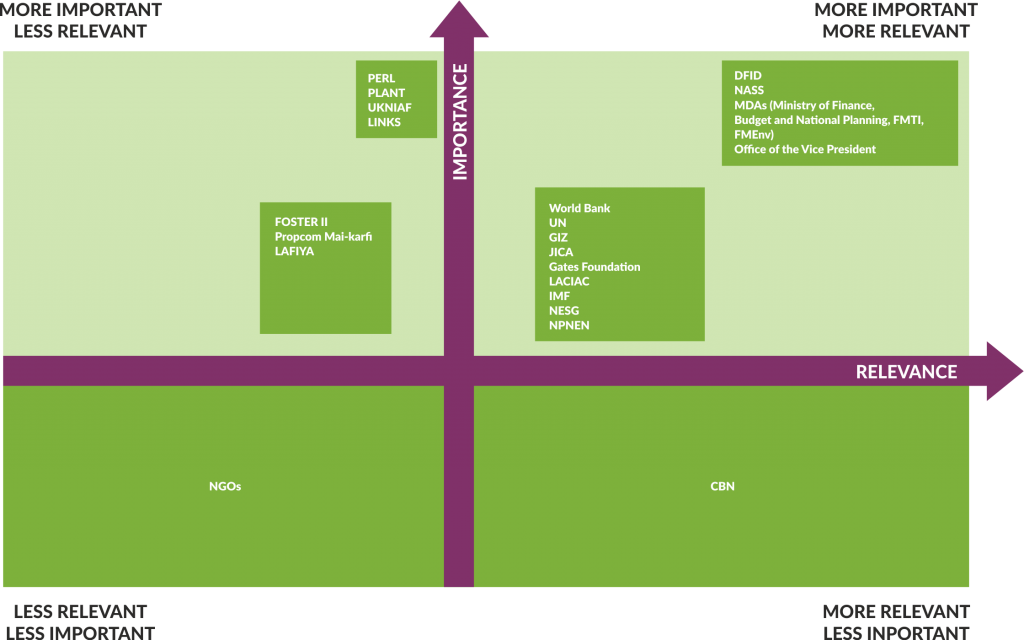Select "Budget and National Planning, FMTI," line
The height and width of the screenshot is (640, 1024).
pyautogui.click(x=829, y=120)
